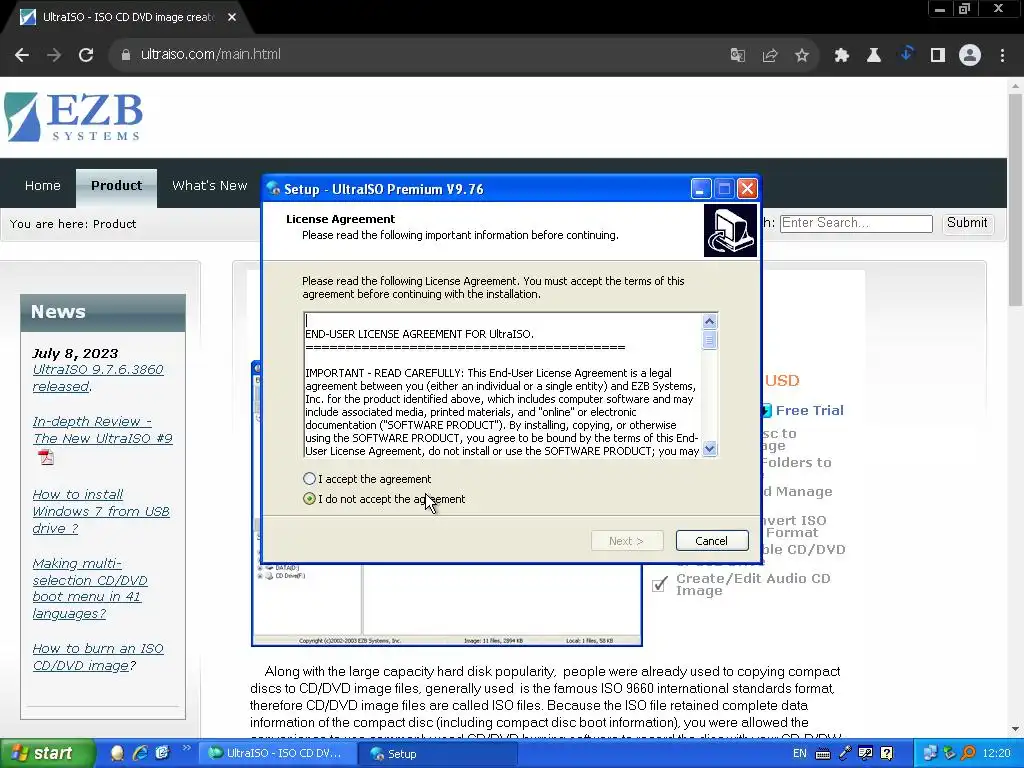Launch Internet Explorer from quick launch
1024x768 pixels.
pos(140,754)
